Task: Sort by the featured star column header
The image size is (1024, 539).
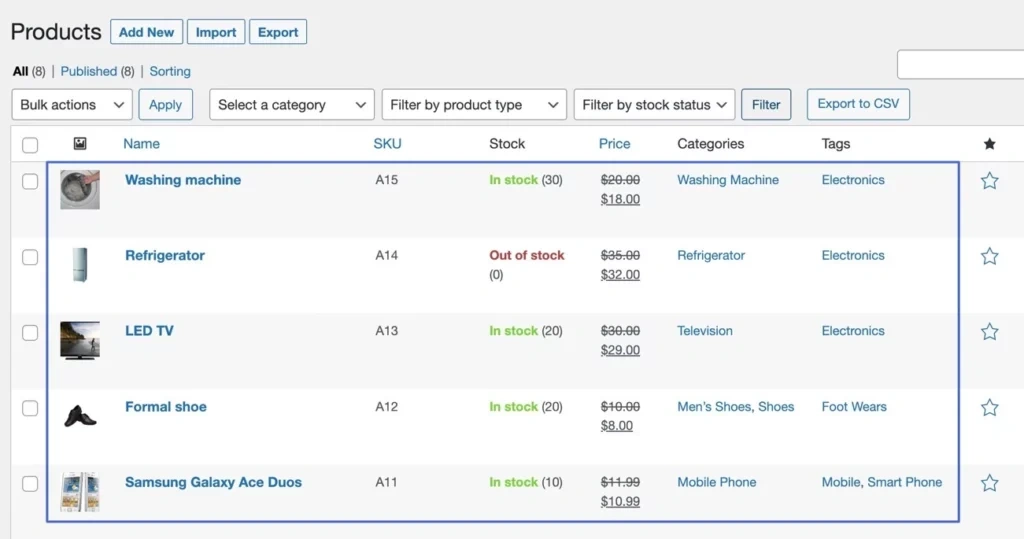Action: (x=989, y=144)
